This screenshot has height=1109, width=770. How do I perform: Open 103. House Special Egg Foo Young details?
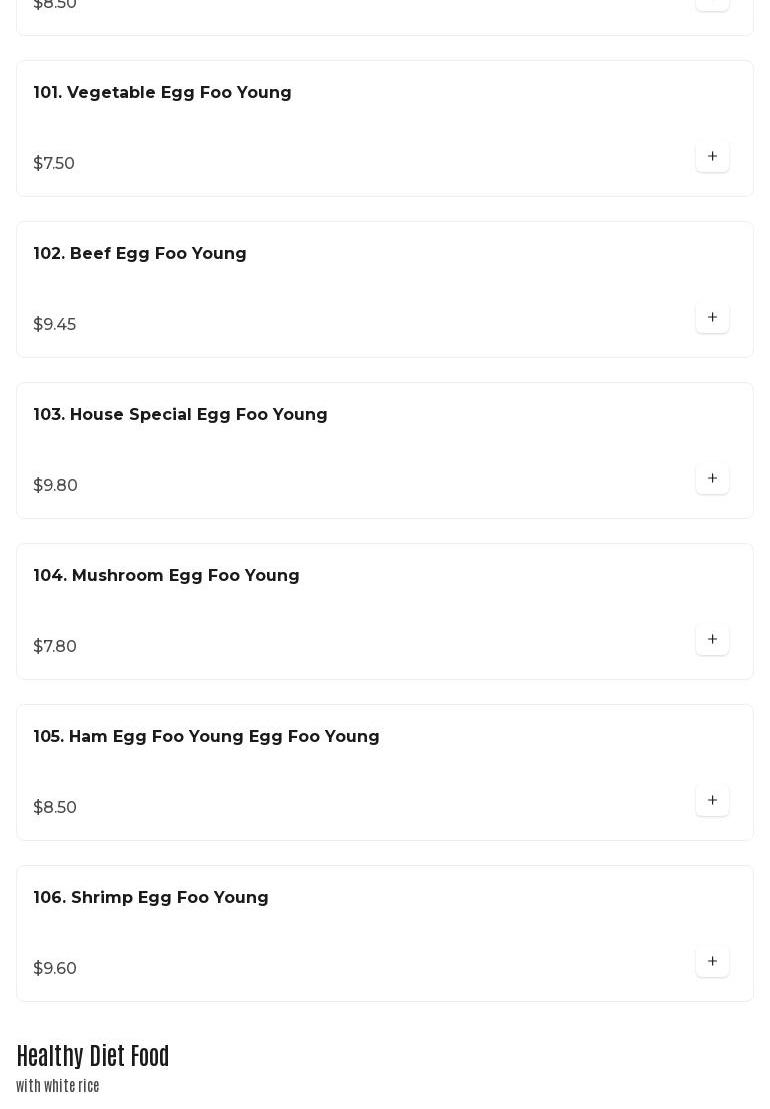[180, 414]
